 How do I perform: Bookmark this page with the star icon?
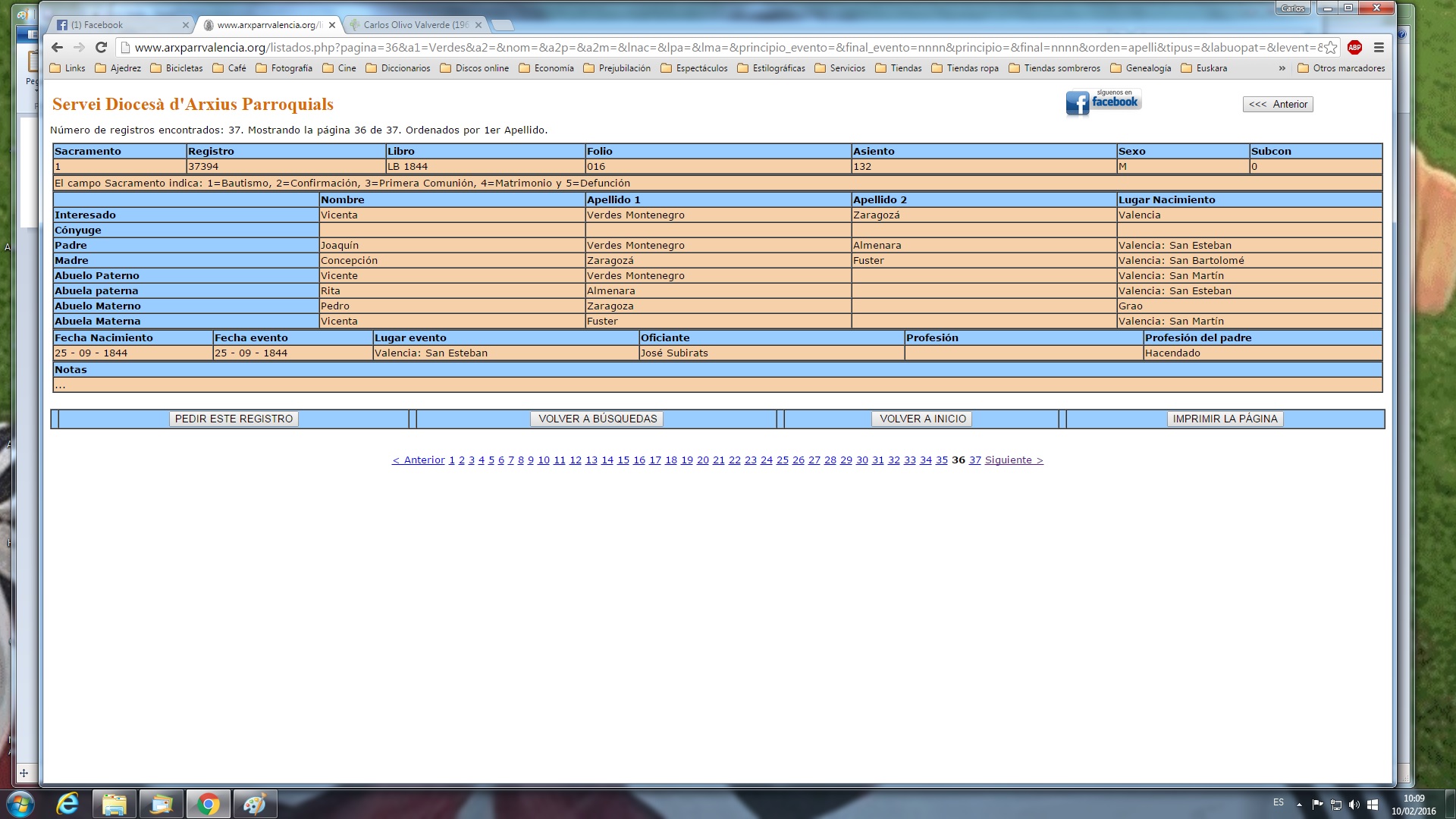coord(1331,47)
